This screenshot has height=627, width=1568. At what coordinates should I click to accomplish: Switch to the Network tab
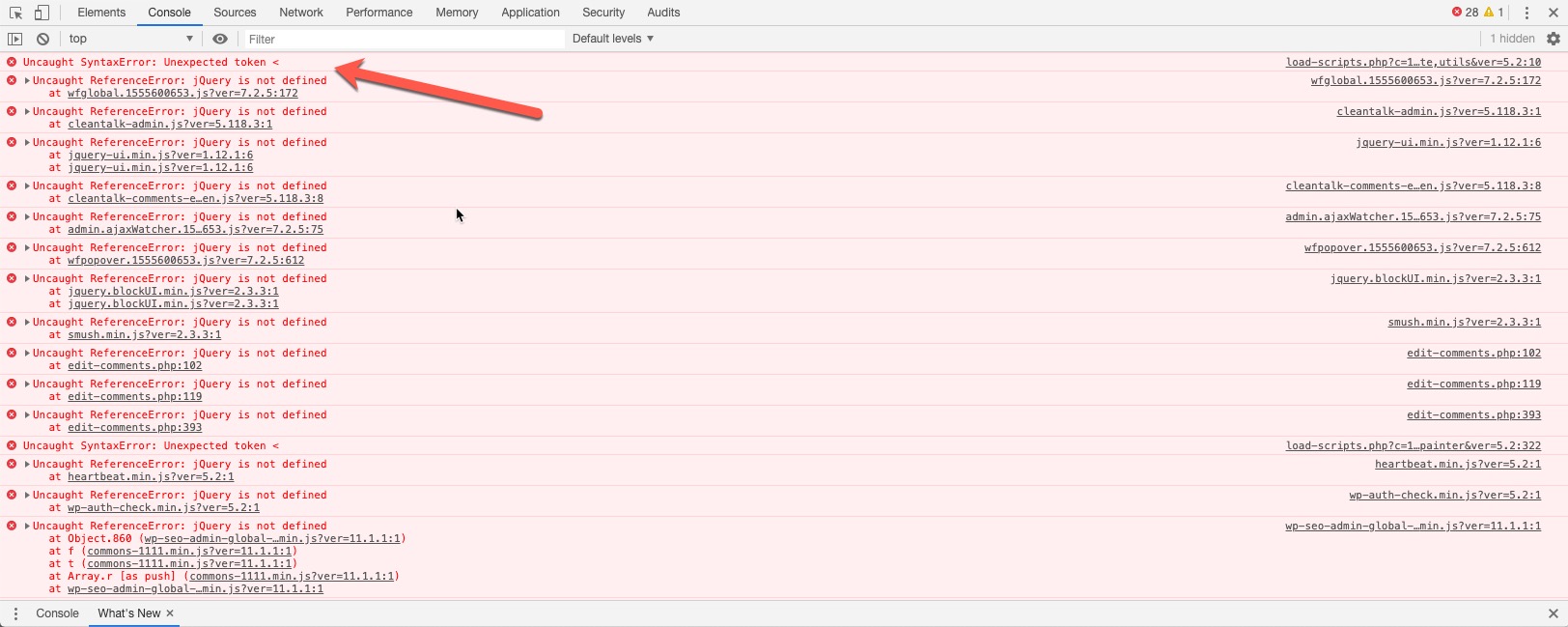pyautogui.click(x=301, y=13)
